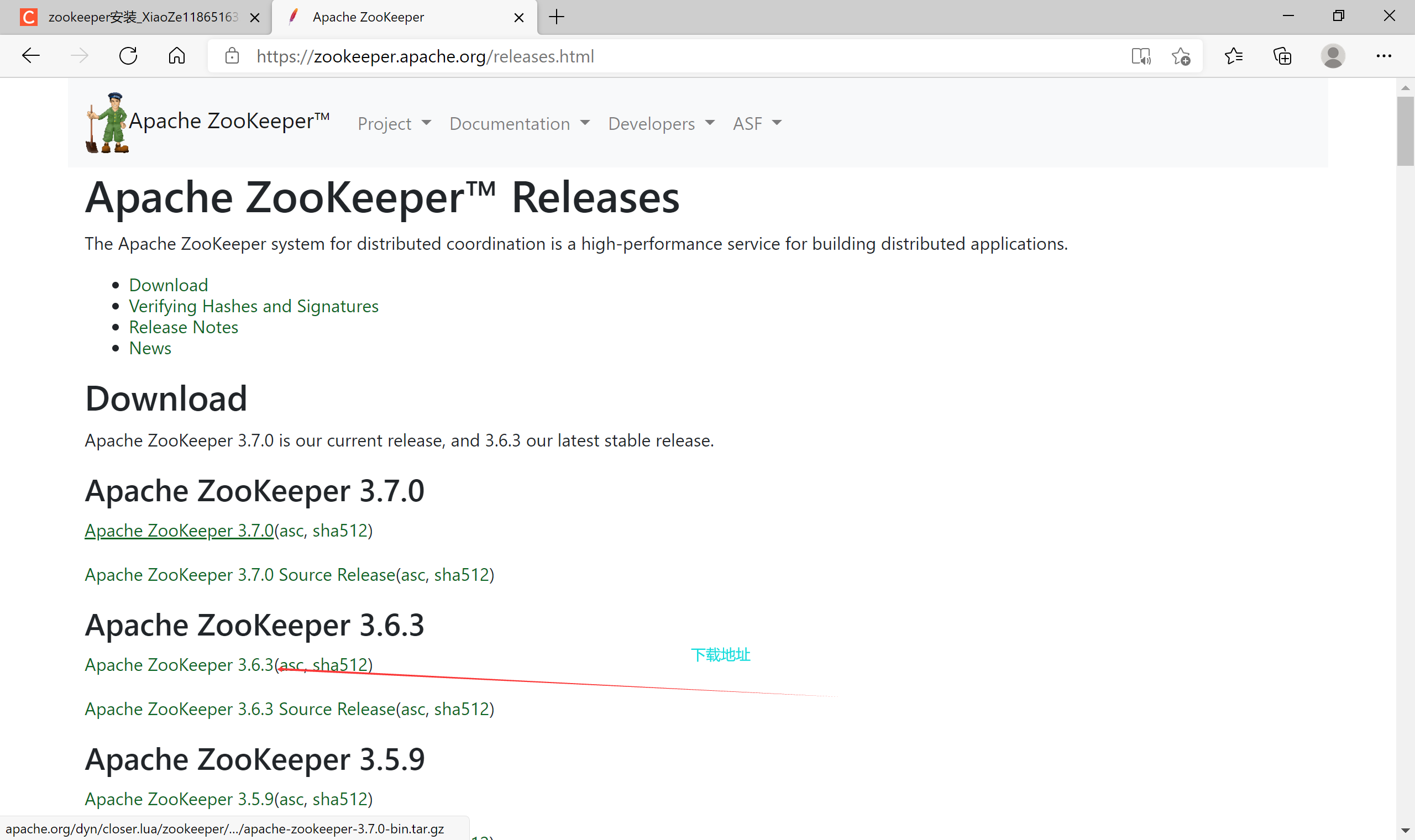Open the Collections icon
The image size is (1415, 840).
coord(1282,55)
